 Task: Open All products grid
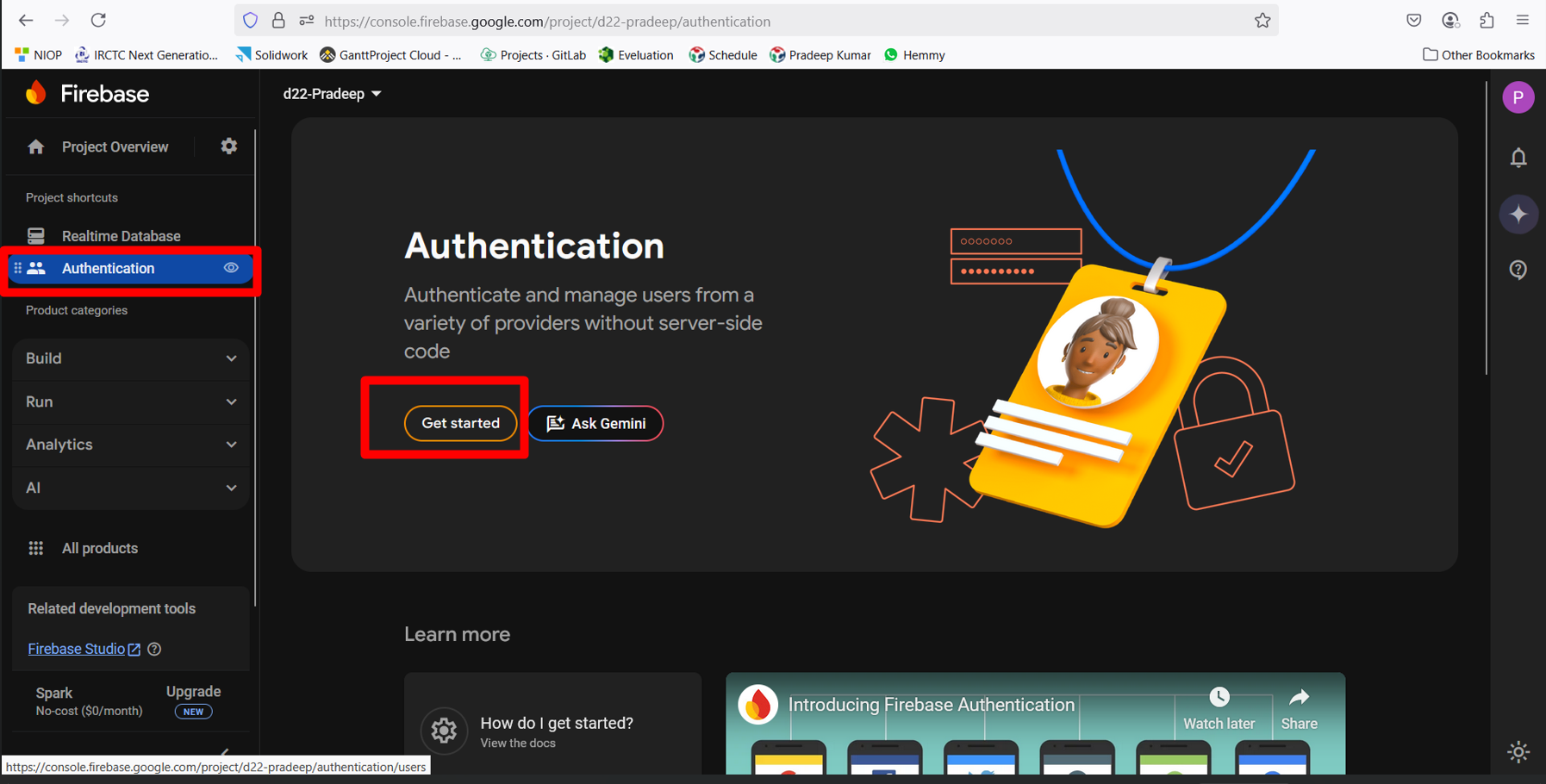point(83,548)
